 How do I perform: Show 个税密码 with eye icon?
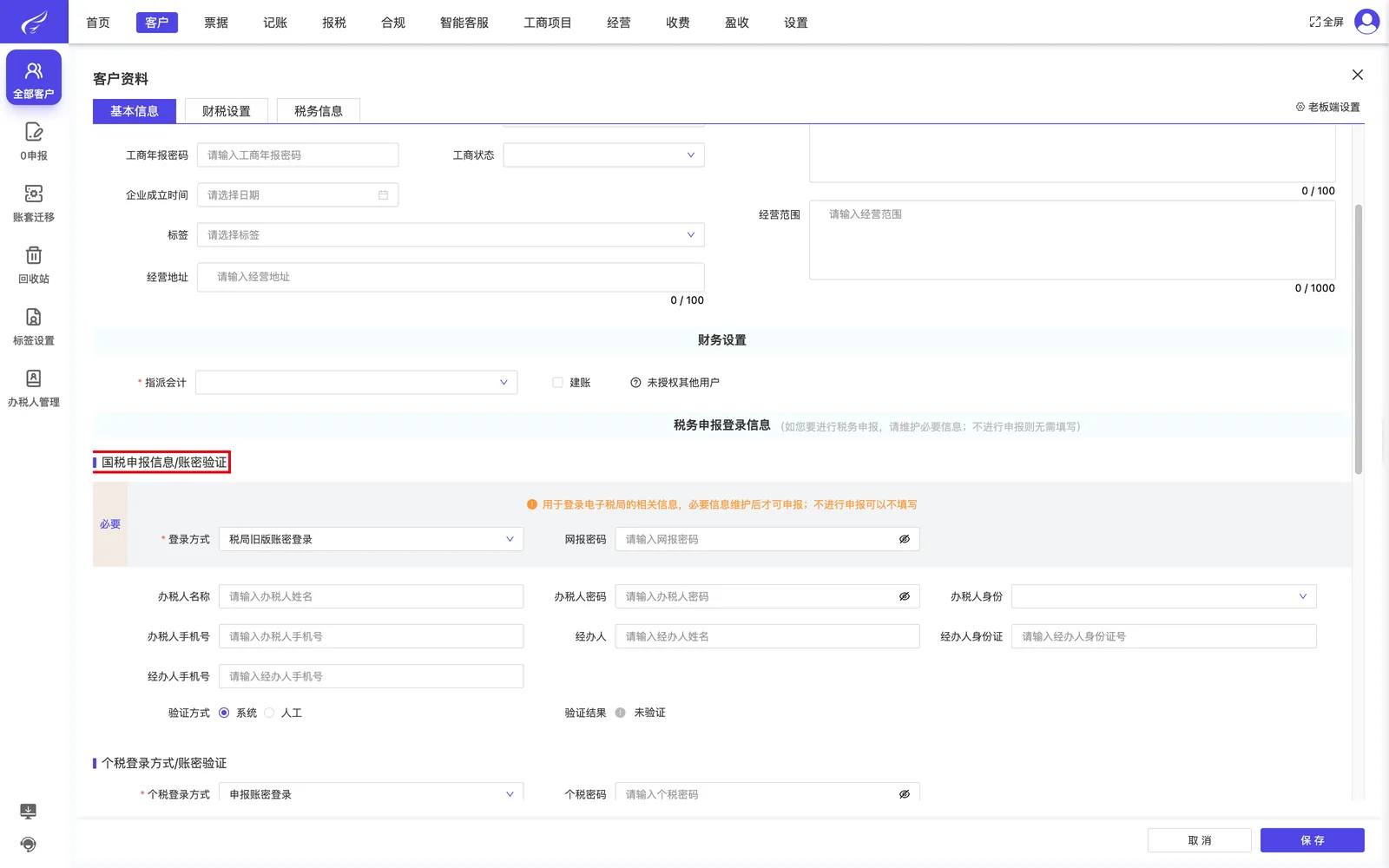904,794
